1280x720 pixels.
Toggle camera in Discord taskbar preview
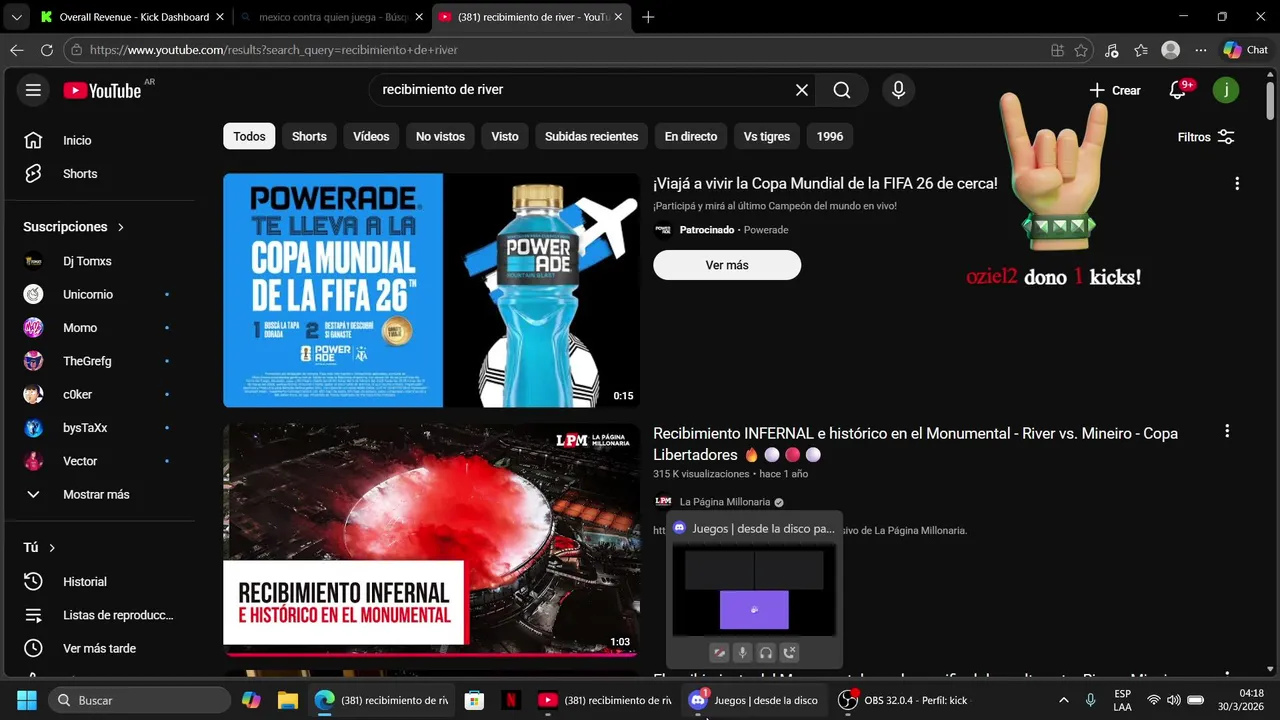click(x=719, y=653)
